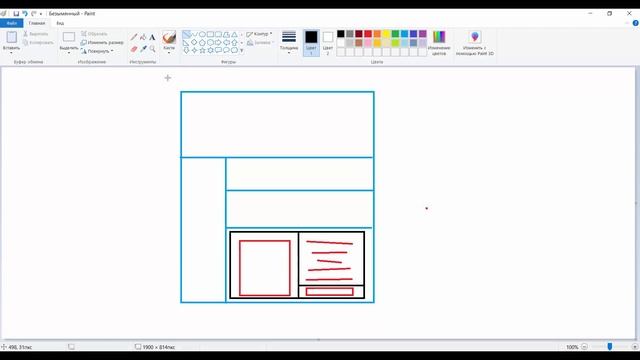Click the Resize (Изменить размер) button
The height and width of the screenshot is (360, 640).
click(x=102, y=42)
